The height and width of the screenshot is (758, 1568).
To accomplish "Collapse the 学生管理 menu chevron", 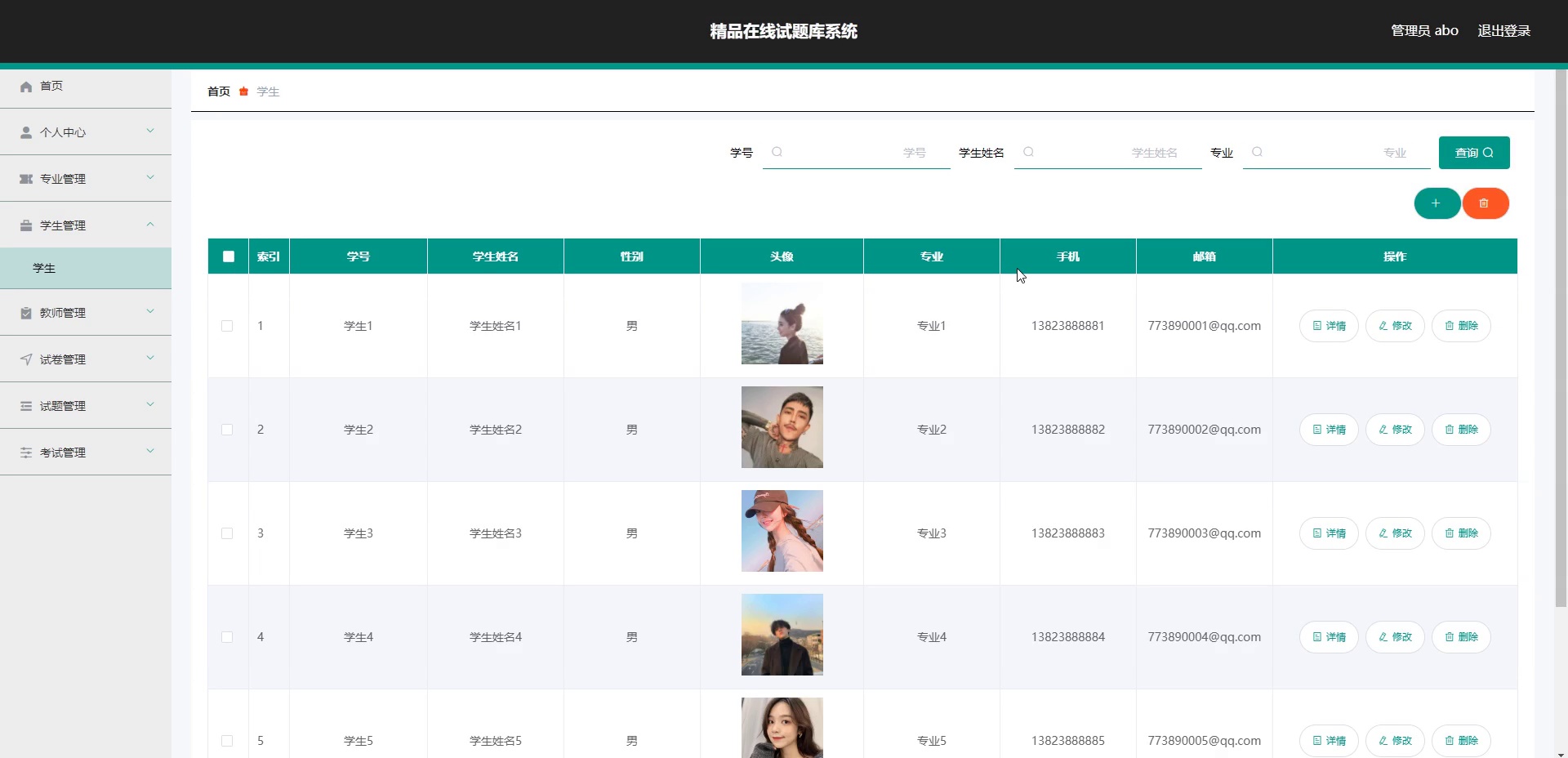I will click(x=150, y=224).
